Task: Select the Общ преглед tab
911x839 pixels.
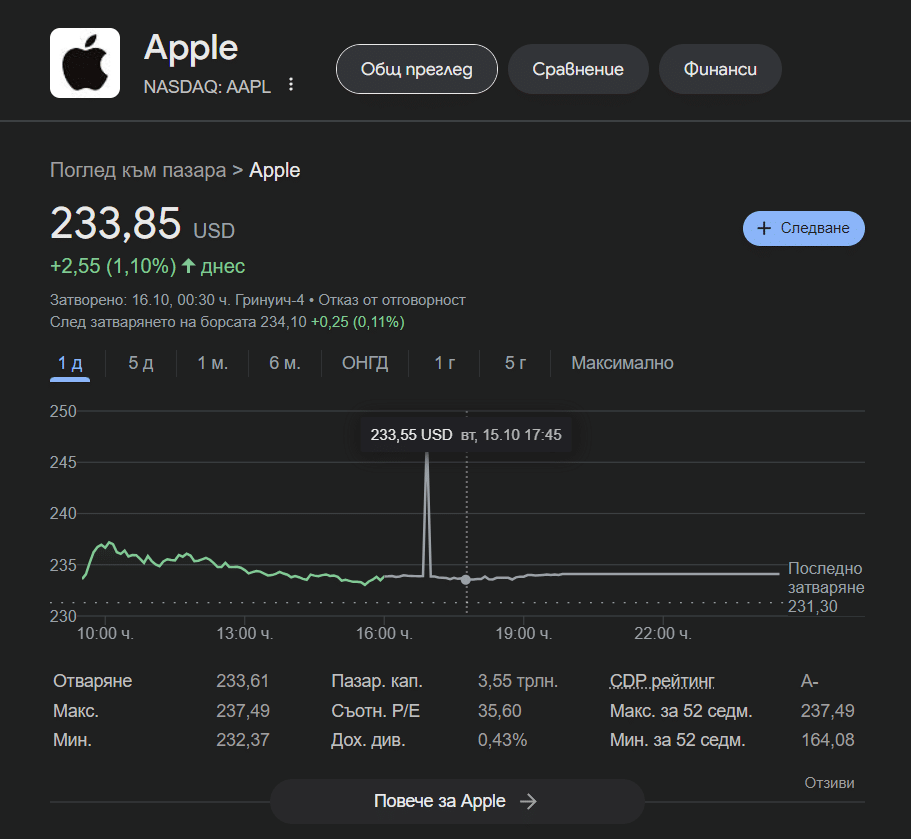Action: pyautogui.click(x=417, y=69)
